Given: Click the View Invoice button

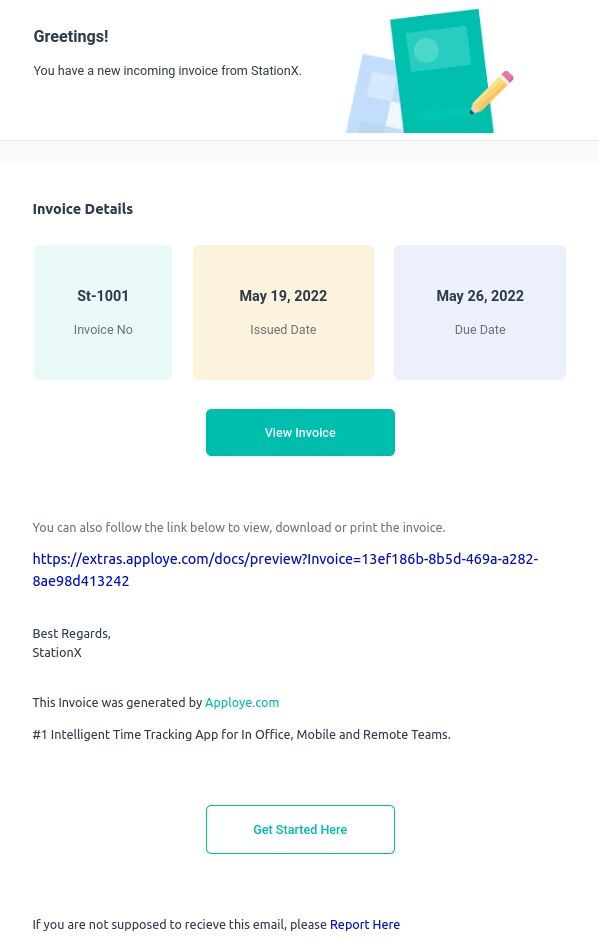Looking at the screenshot, I should 300,432.
